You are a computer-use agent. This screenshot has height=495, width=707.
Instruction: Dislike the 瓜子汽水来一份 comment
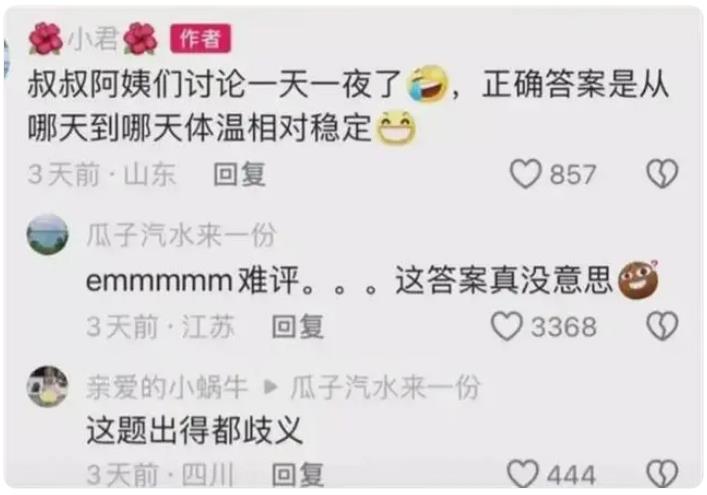pos(662,326)
